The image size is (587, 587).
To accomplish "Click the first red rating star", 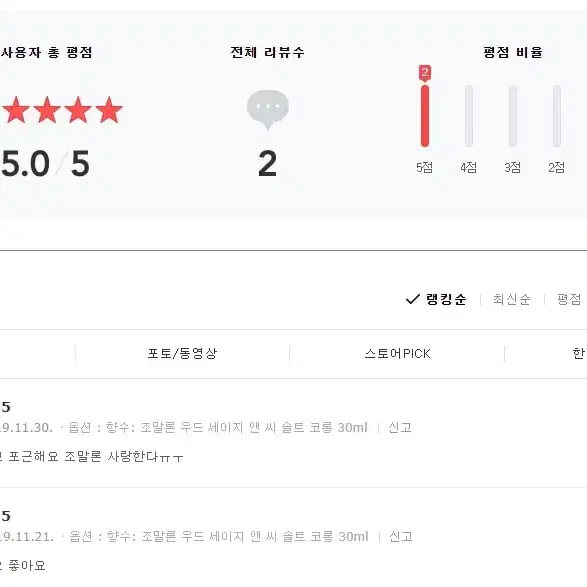I will click(x=16, y=110).
